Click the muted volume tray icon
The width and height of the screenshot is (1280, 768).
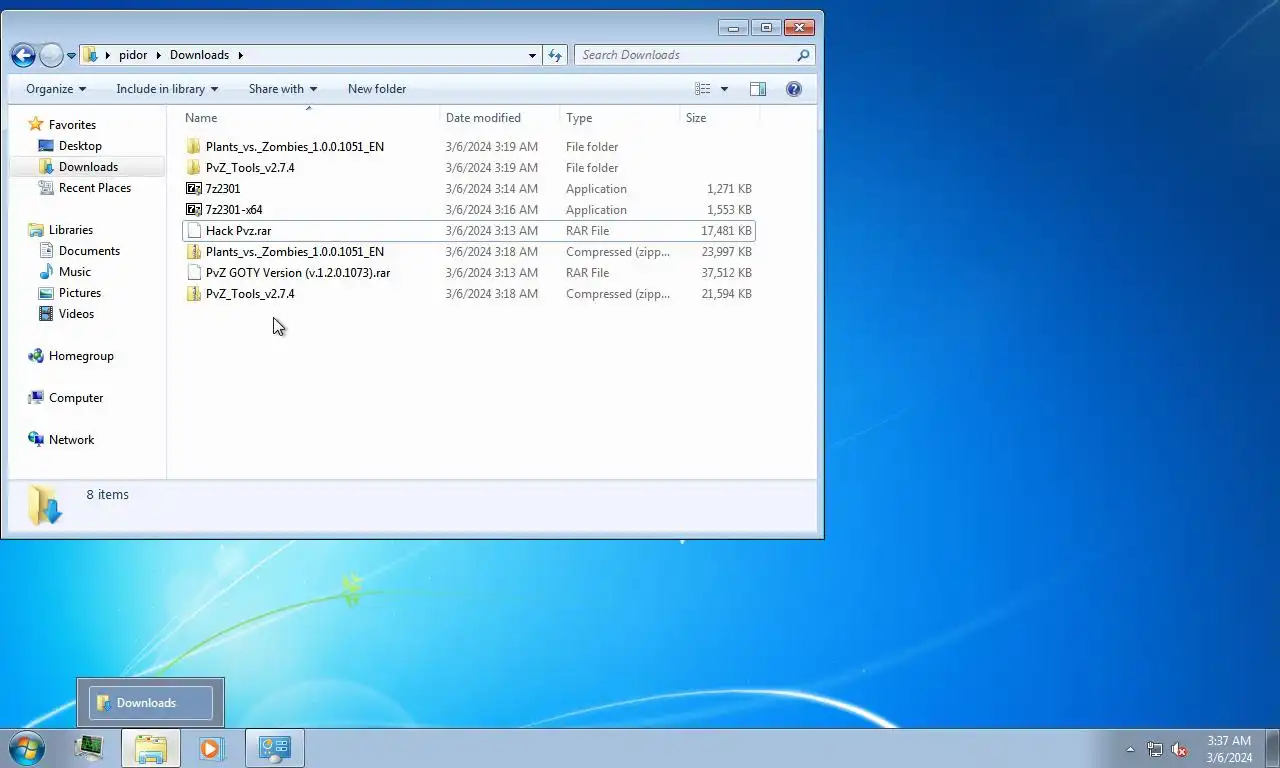pyautogui.click(x=1179, y=749)
